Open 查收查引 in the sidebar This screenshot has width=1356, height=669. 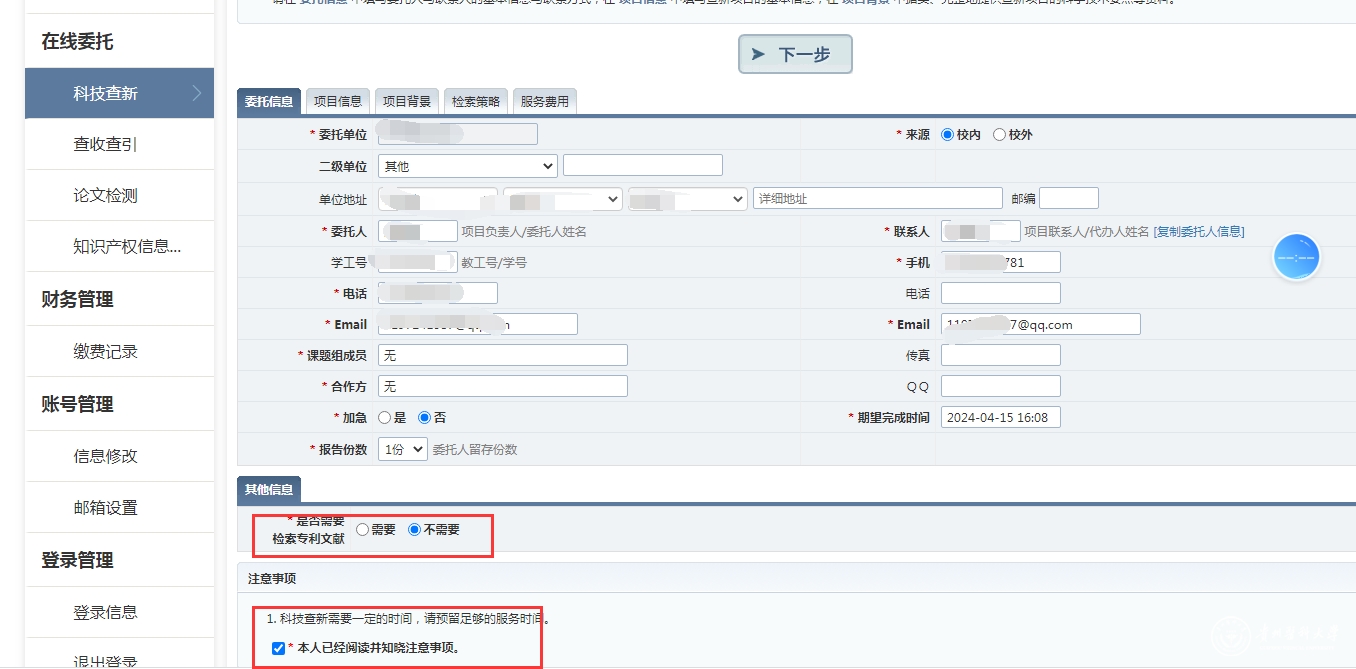(x=105, y=145)
